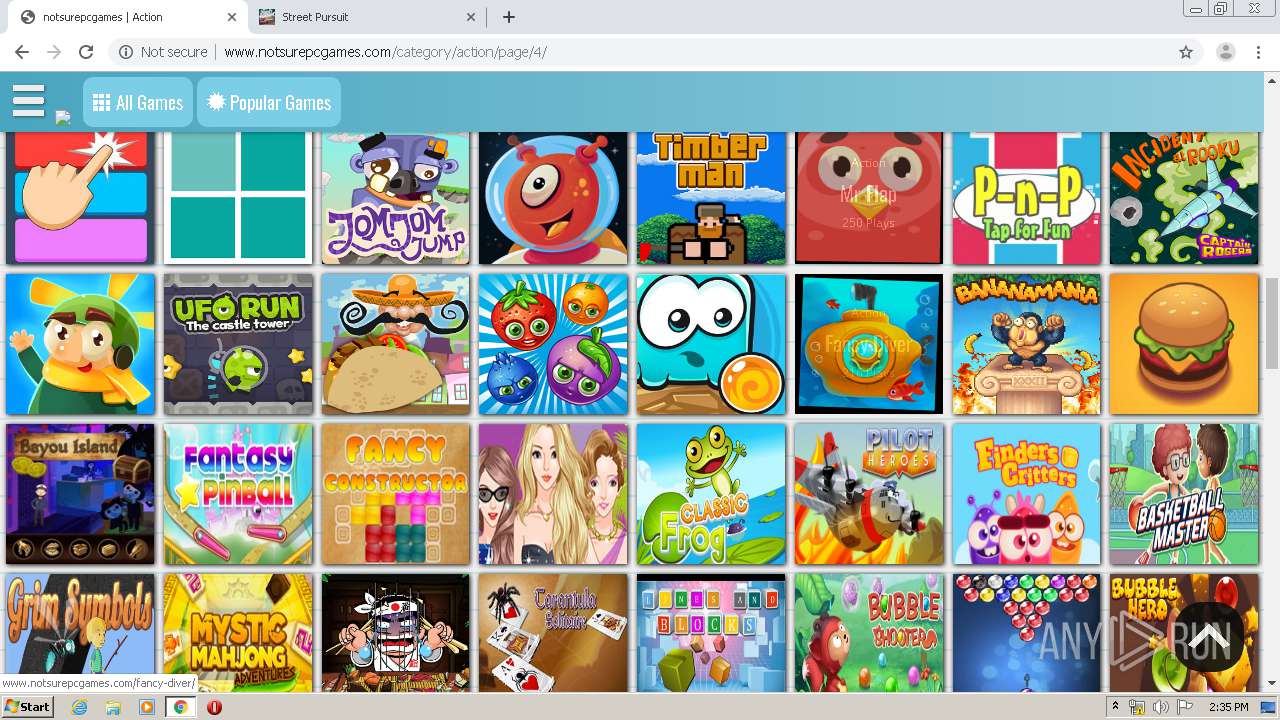Image resolution: width=1280 pixels, height=720 pixels.
Task: Open the UFO Run castle tower game
Action: pyautogui.click(x=238, y=344)
